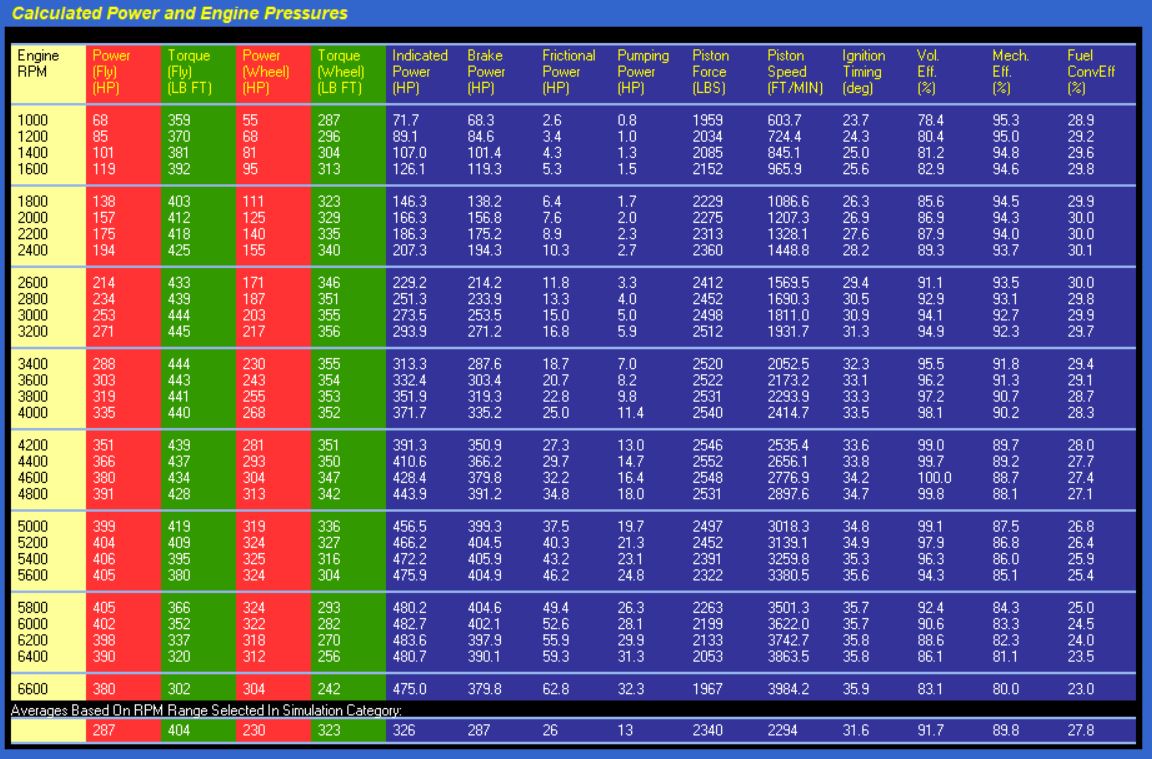Select the 'Power (Wheel) (HP)' column header
This screenshot has width=1152, height=759.
[x=265, y=71]
